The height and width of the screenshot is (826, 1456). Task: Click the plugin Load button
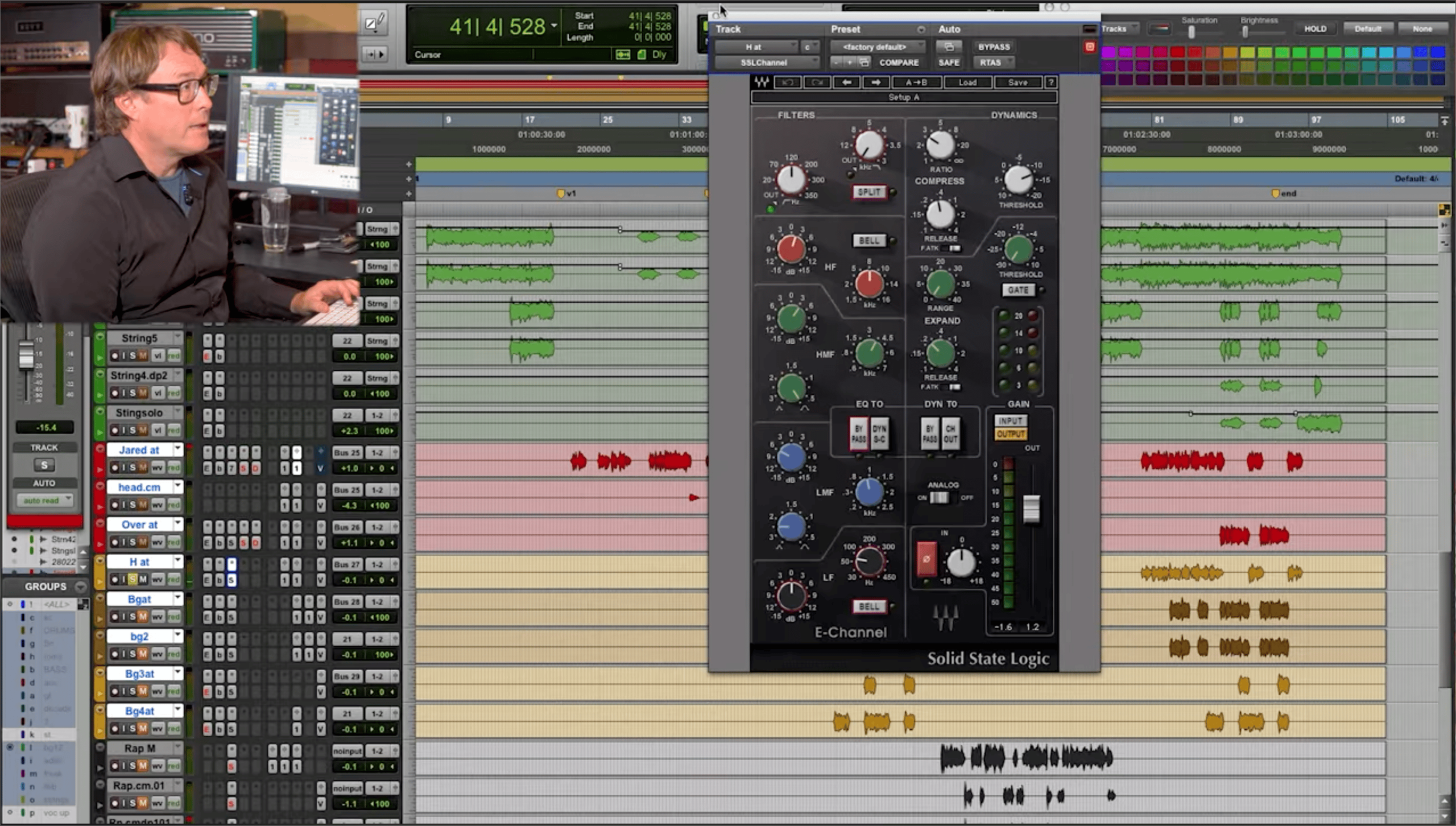tap(967, 82)
